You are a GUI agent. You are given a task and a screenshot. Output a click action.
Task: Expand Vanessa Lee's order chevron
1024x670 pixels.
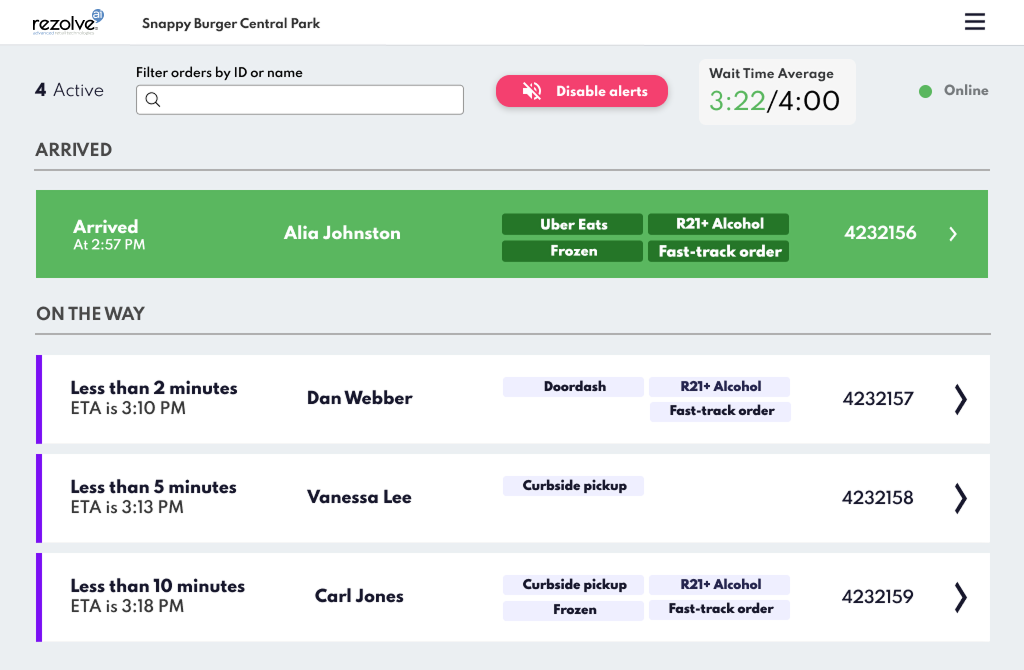pos(960,498)
